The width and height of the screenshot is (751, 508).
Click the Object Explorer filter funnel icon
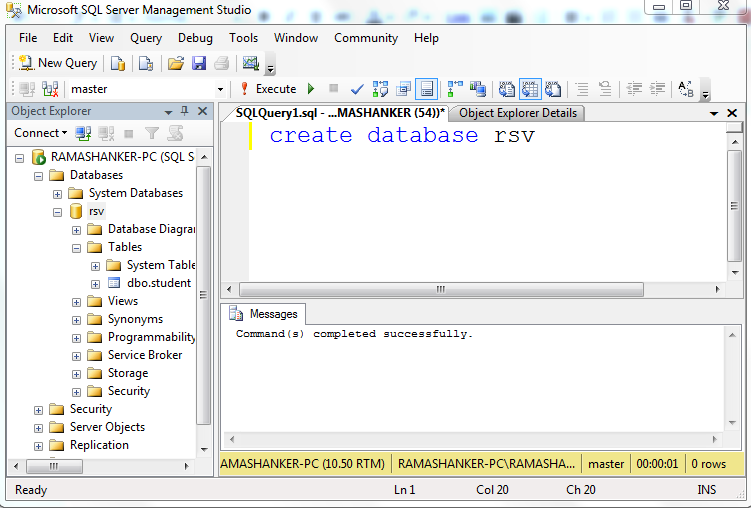[x=152, y=133]
